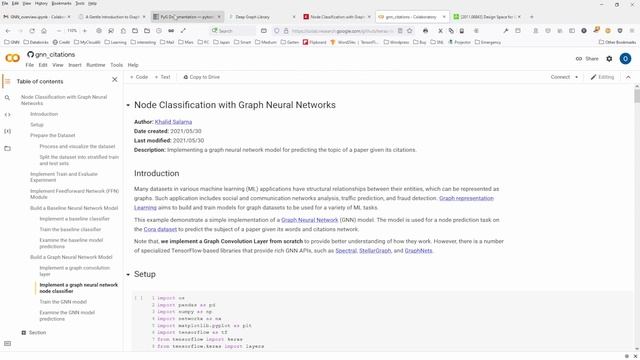Switch to Deep Graph Library tab
This screenshot has height=360, width=640.
click(x=261, y=17)
